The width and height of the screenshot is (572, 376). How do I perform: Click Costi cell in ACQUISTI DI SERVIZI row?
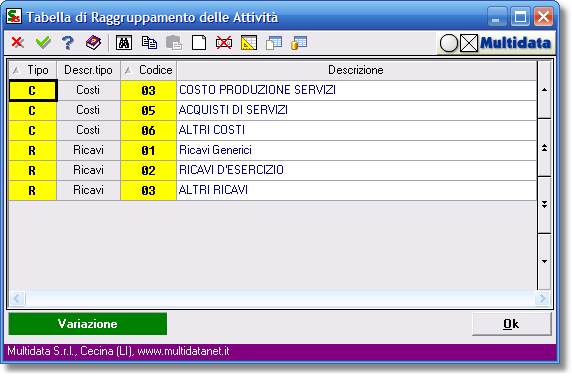pos(88,111)
